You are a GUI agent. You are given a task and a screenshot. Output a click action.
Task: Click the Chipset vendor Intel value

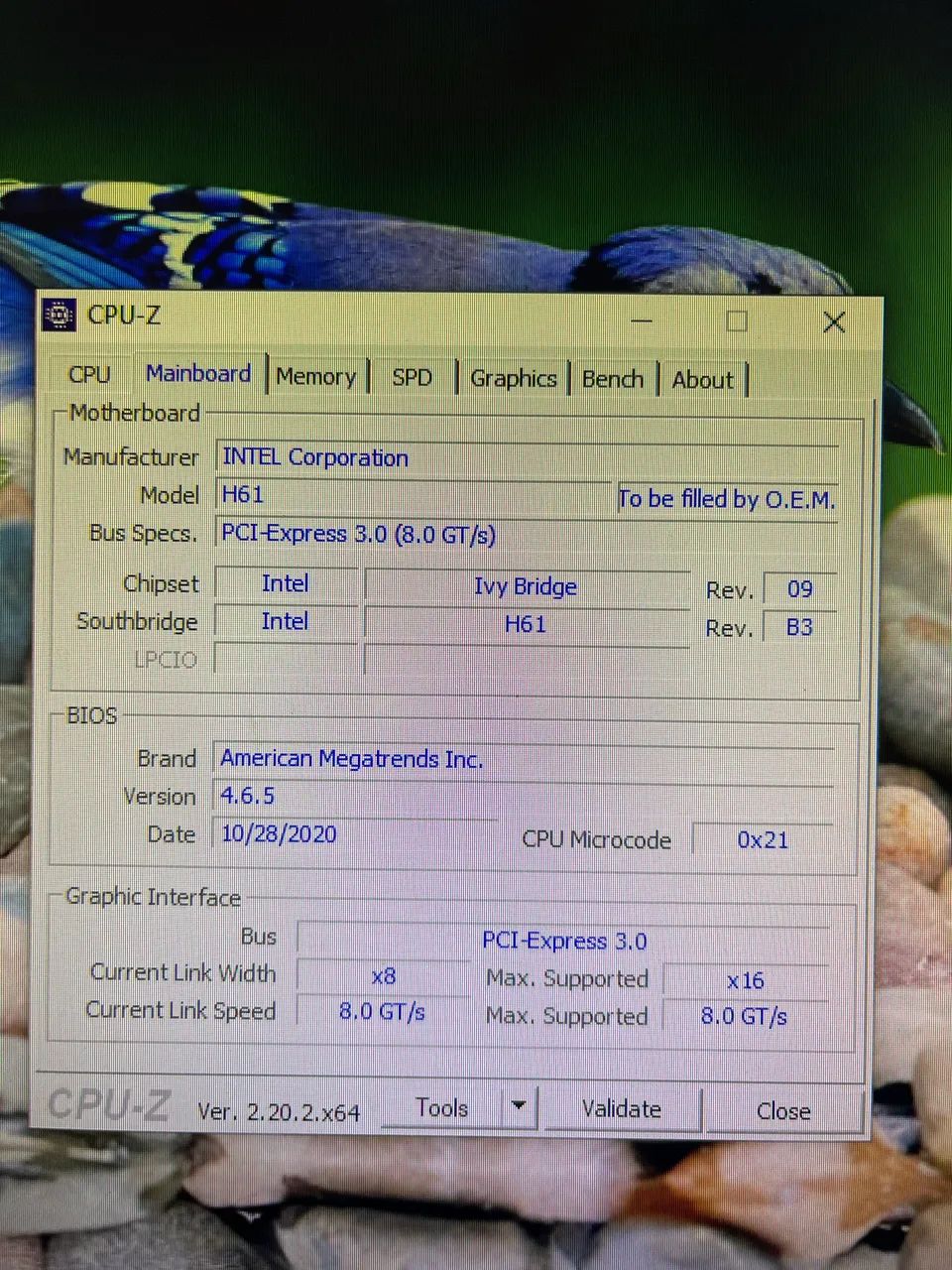click(286, 584)
